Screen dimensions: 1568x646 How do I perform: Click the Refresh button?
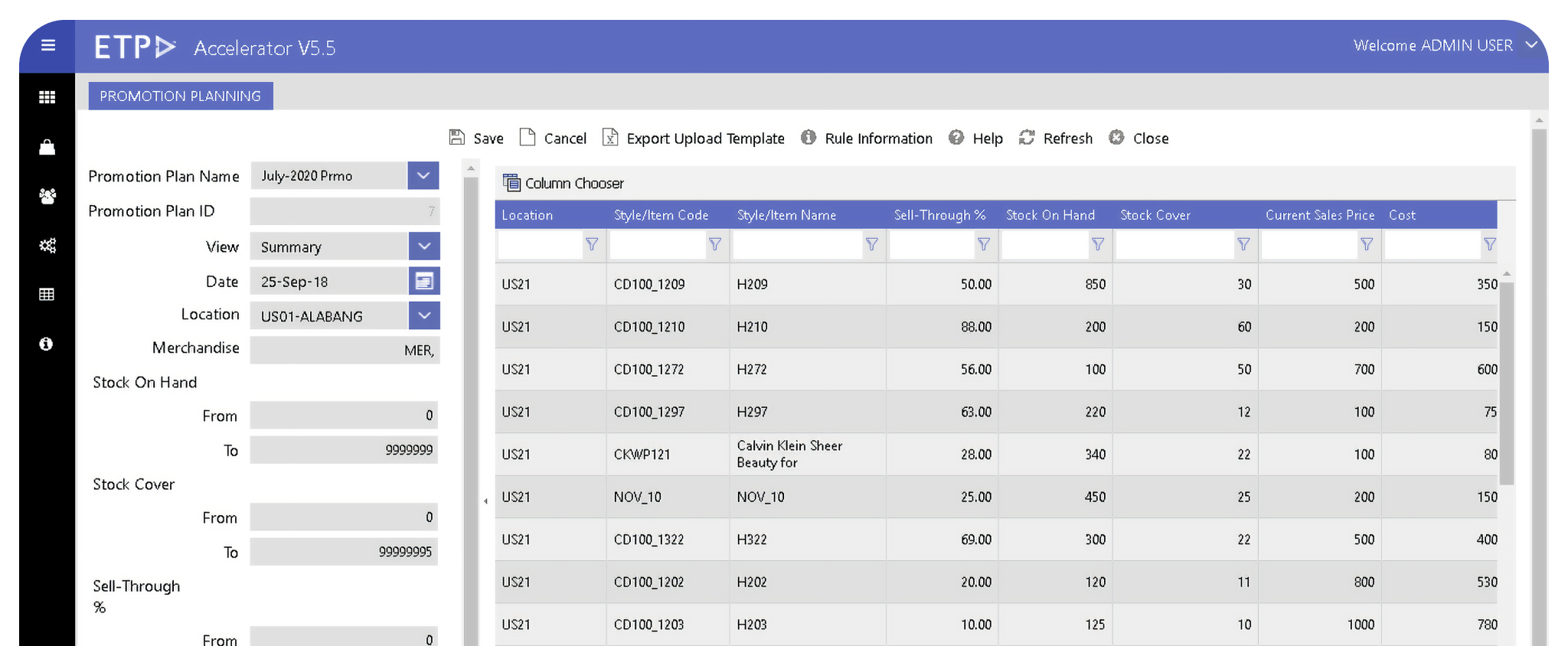click(1056, 139)
